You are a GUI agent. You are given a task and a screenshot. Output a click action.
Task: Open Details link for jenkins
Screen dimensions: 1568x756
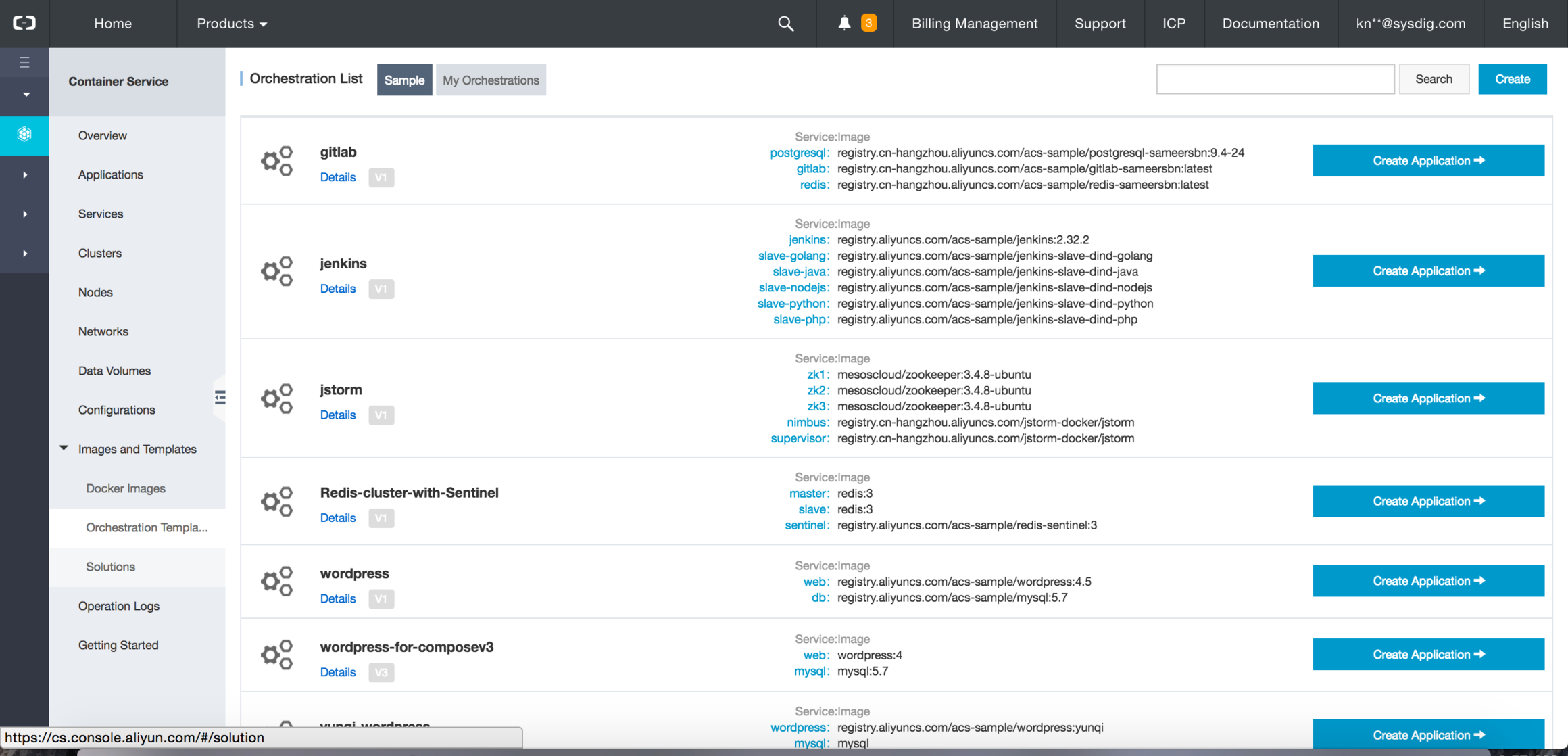(338, 289)
